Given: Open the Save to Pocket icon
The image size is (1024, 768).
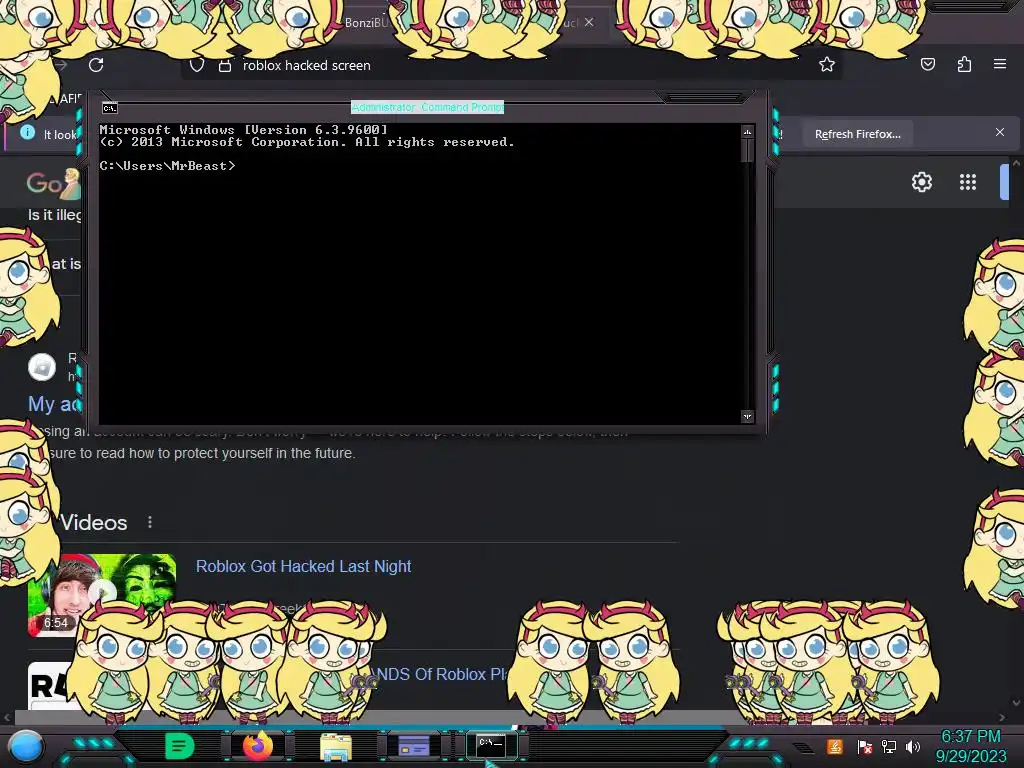Looking at the screenshot, I should 927,64.
